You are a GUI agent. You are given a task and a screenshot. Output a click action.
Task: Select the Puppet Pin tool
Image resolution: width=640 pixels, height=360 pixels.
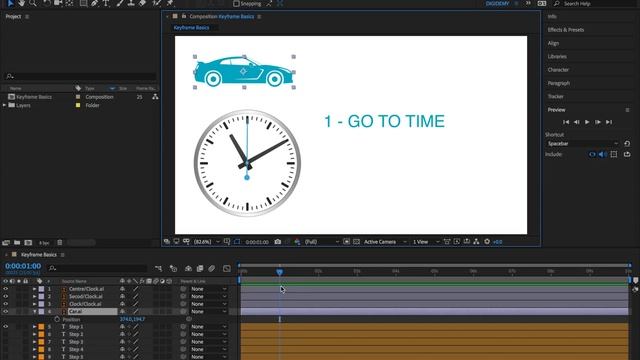(170, 3)
